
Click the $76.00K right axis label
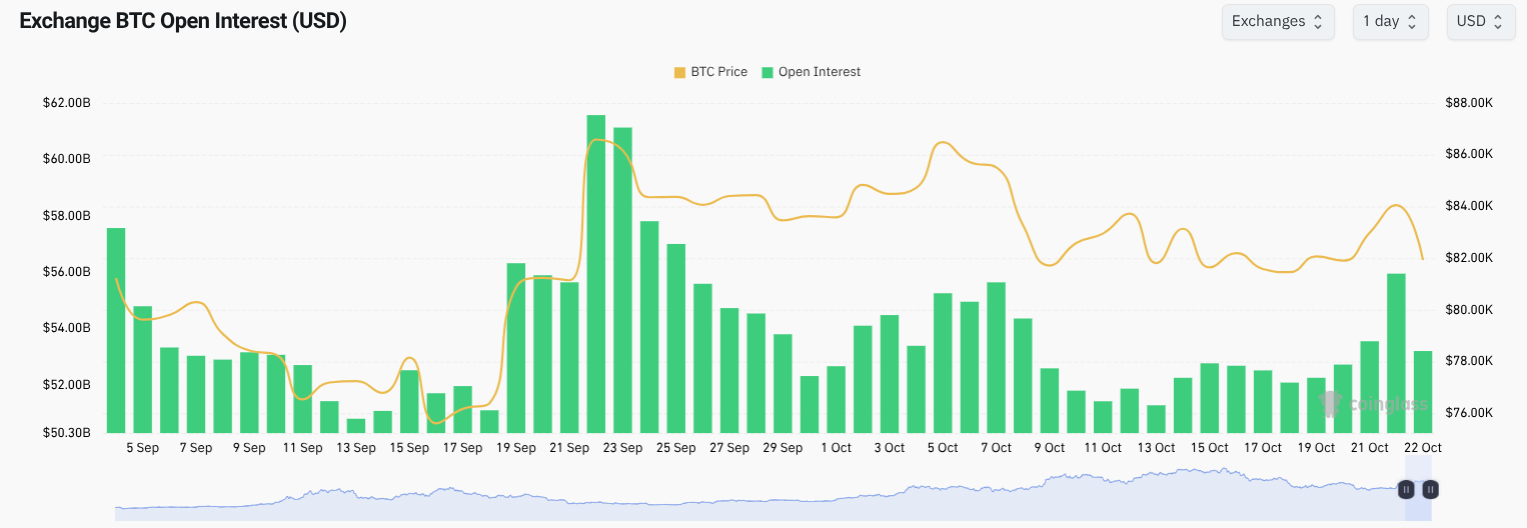[1469, 413]
